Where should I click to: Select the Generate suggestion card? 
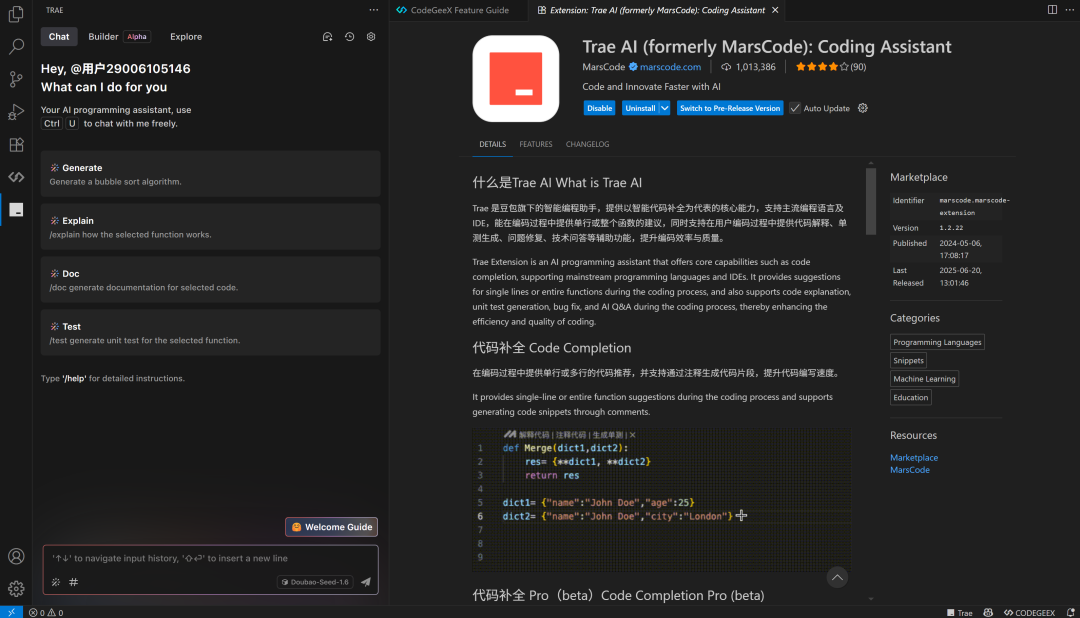coord(211,174)
